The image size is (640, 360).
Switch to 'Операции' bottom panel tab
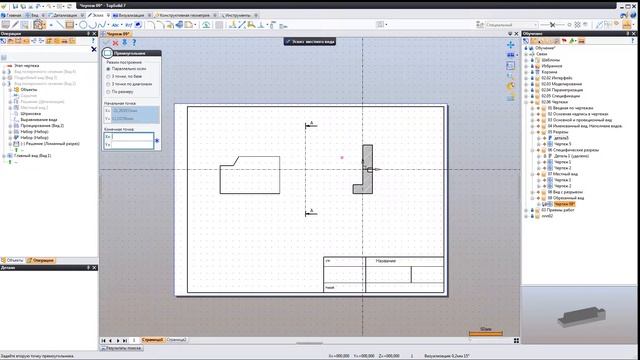(41, 260)
